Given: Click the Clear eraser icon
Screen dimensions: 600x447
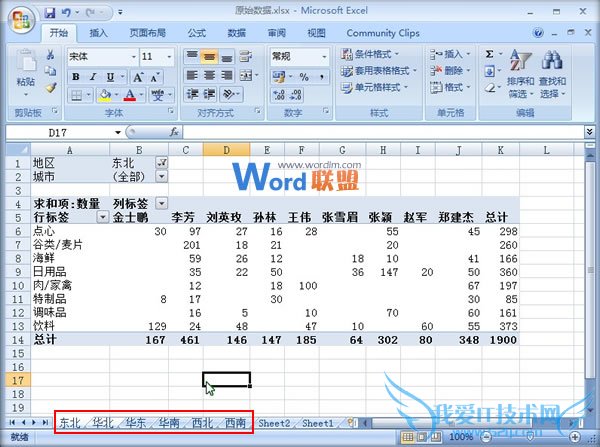Looking at the screenshot, I should [x=490, y=88].
